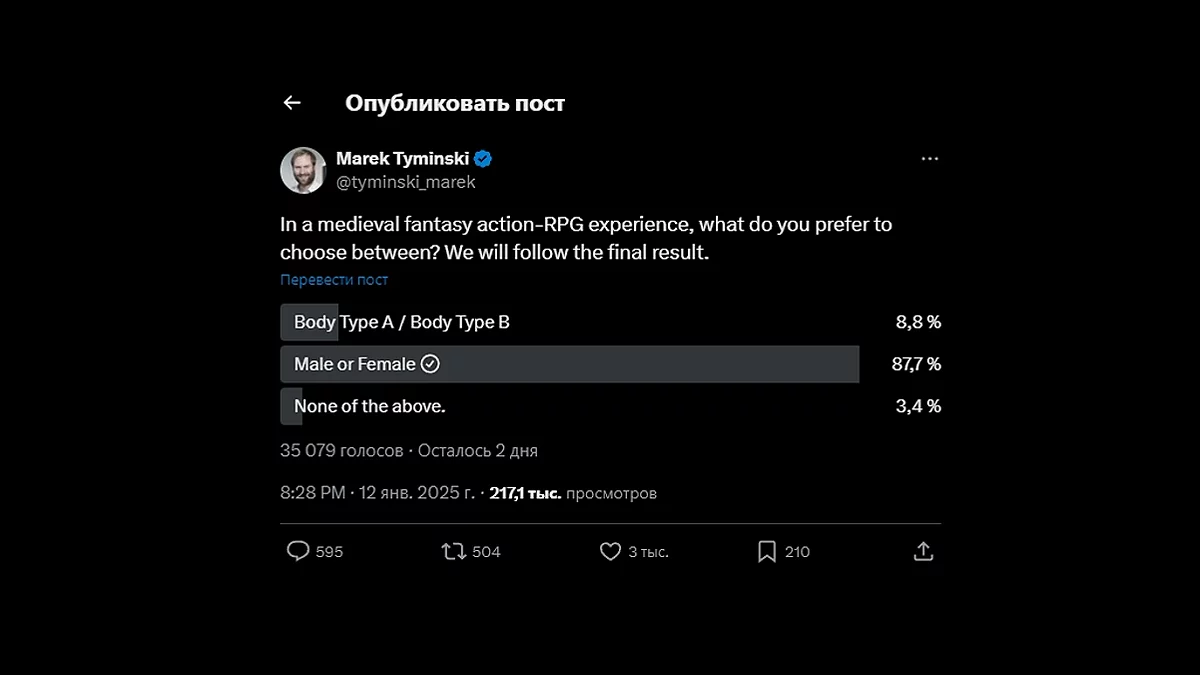
Task: Click the Marek Tyminski display name
Action: 402,159
